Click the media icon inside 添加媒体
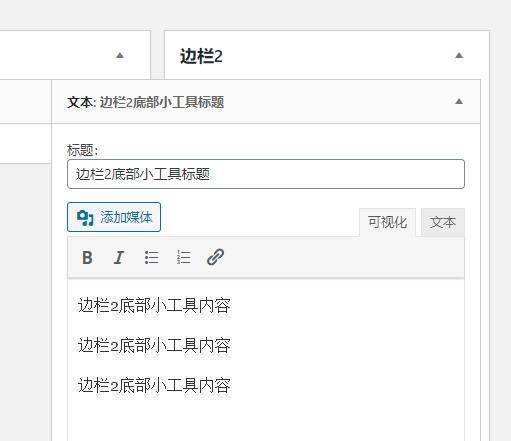The height and width of the screenshot is (441, 511). tap(85, 218)
